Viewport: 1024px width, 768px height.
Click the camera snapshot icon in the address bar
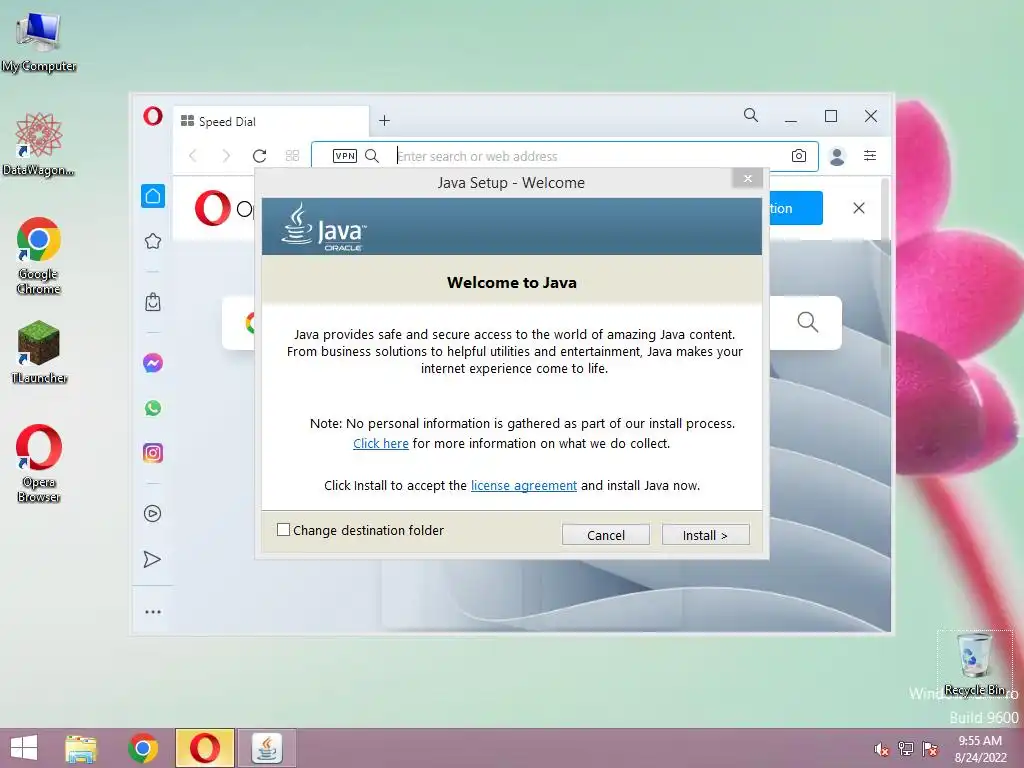[799, 155]
